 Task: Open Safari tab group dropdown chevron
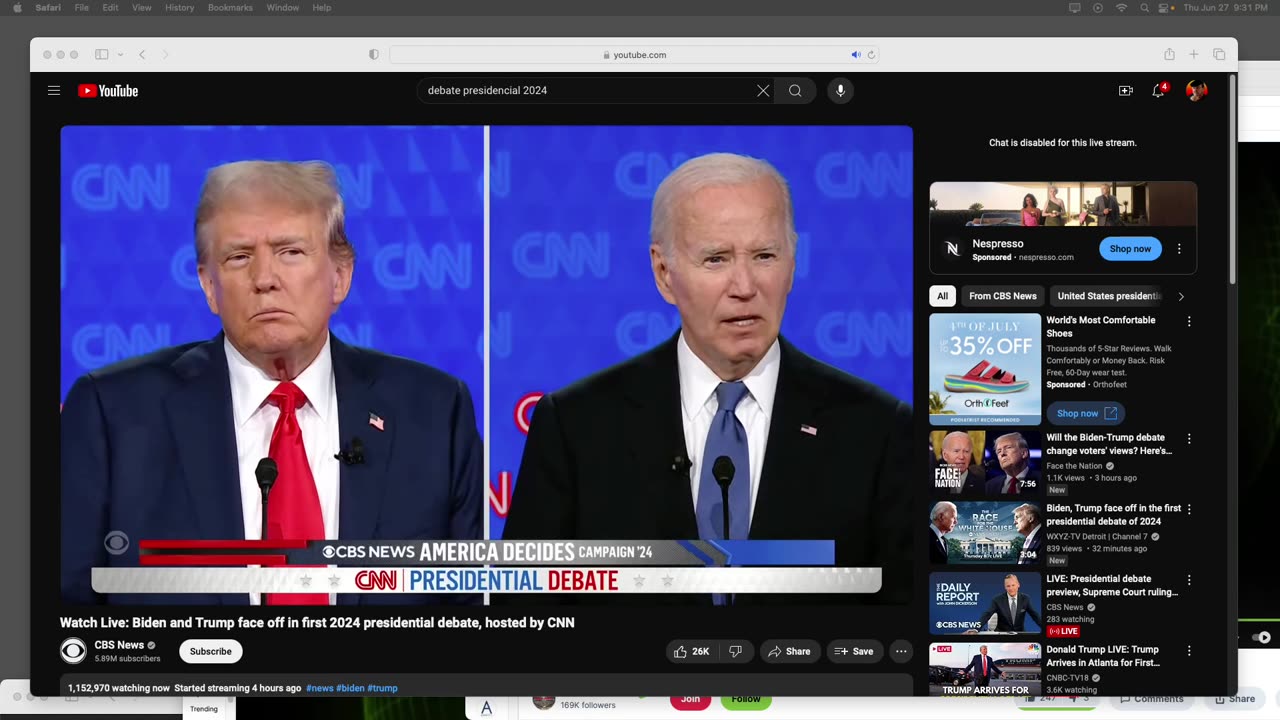click(120, 55)
